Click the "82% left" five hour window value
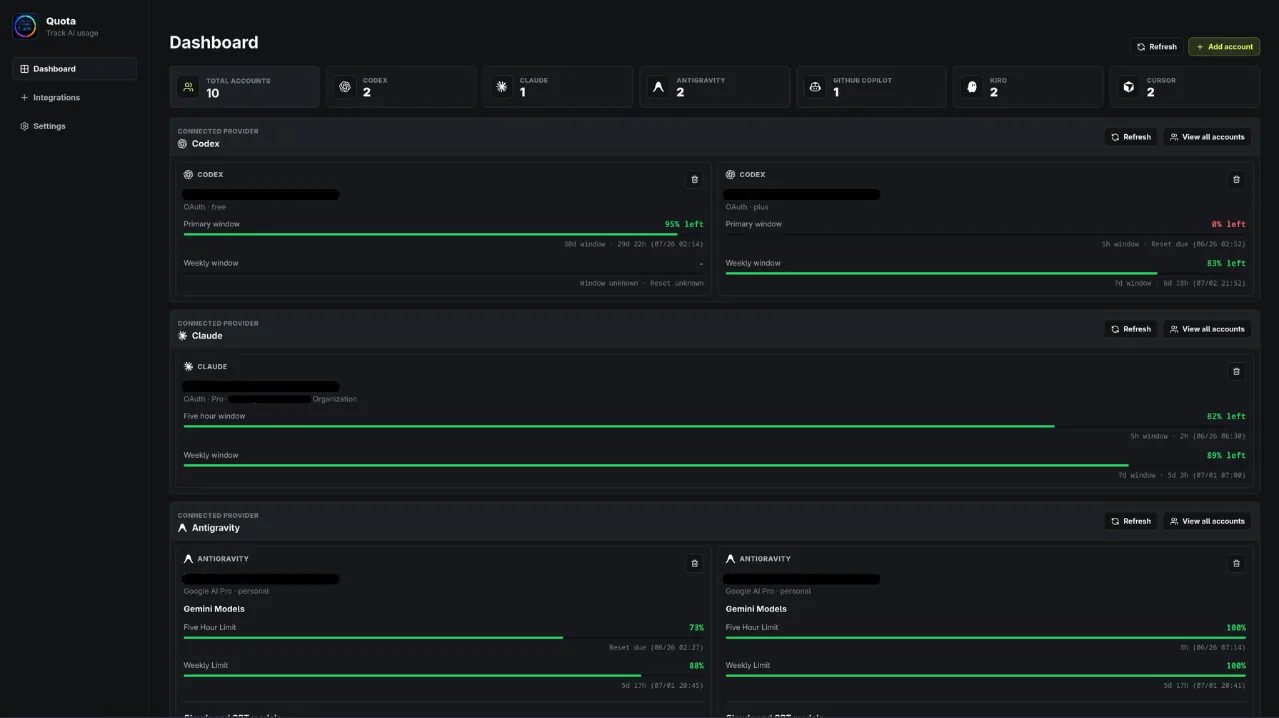 1226,416
